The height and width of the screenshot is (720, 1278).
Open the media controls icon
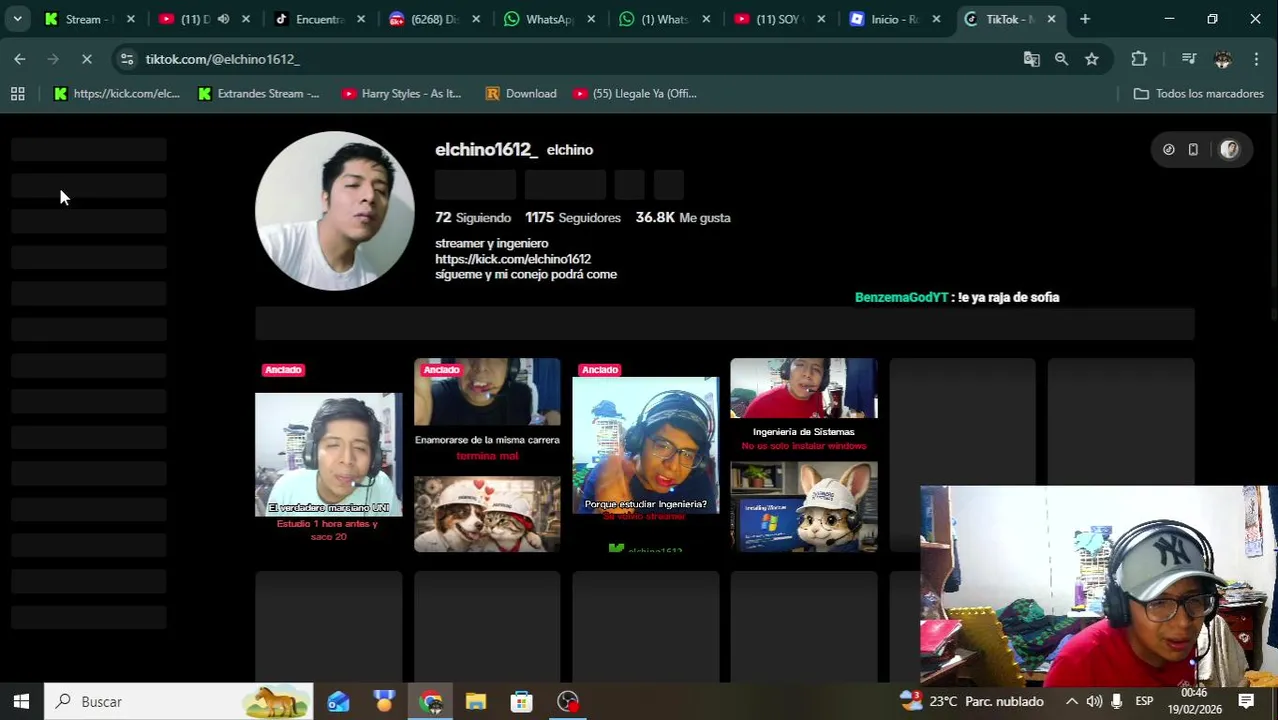(x=1188, y=59)
